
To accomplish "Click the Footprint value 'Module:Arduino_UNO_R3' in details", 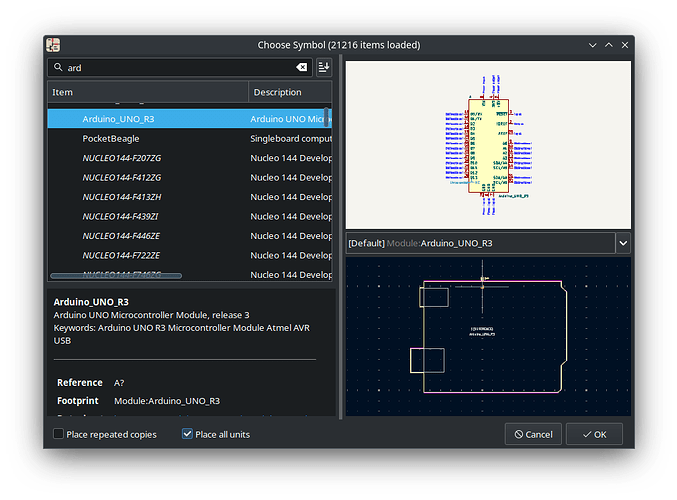I will pyautogui.click(x=167, y=401).
